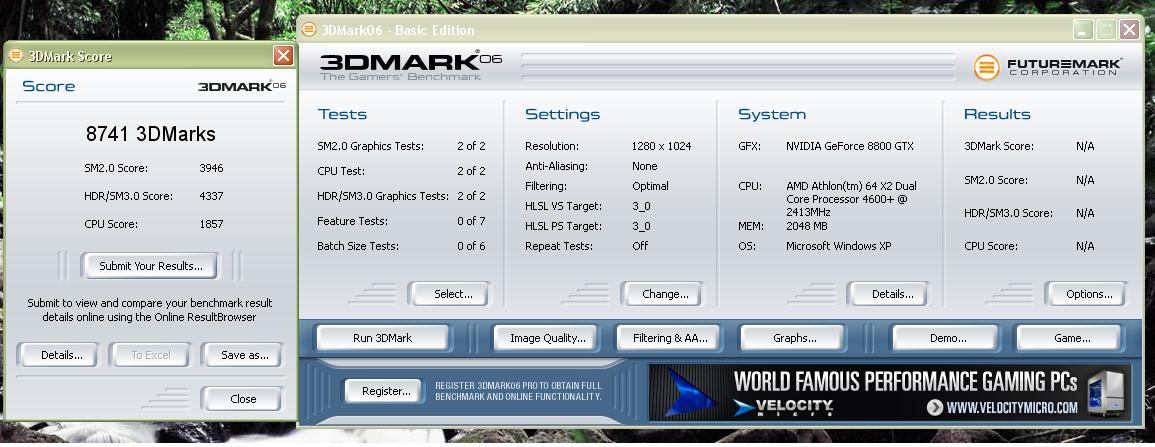Launch the Game

(x=1072, y=338)
